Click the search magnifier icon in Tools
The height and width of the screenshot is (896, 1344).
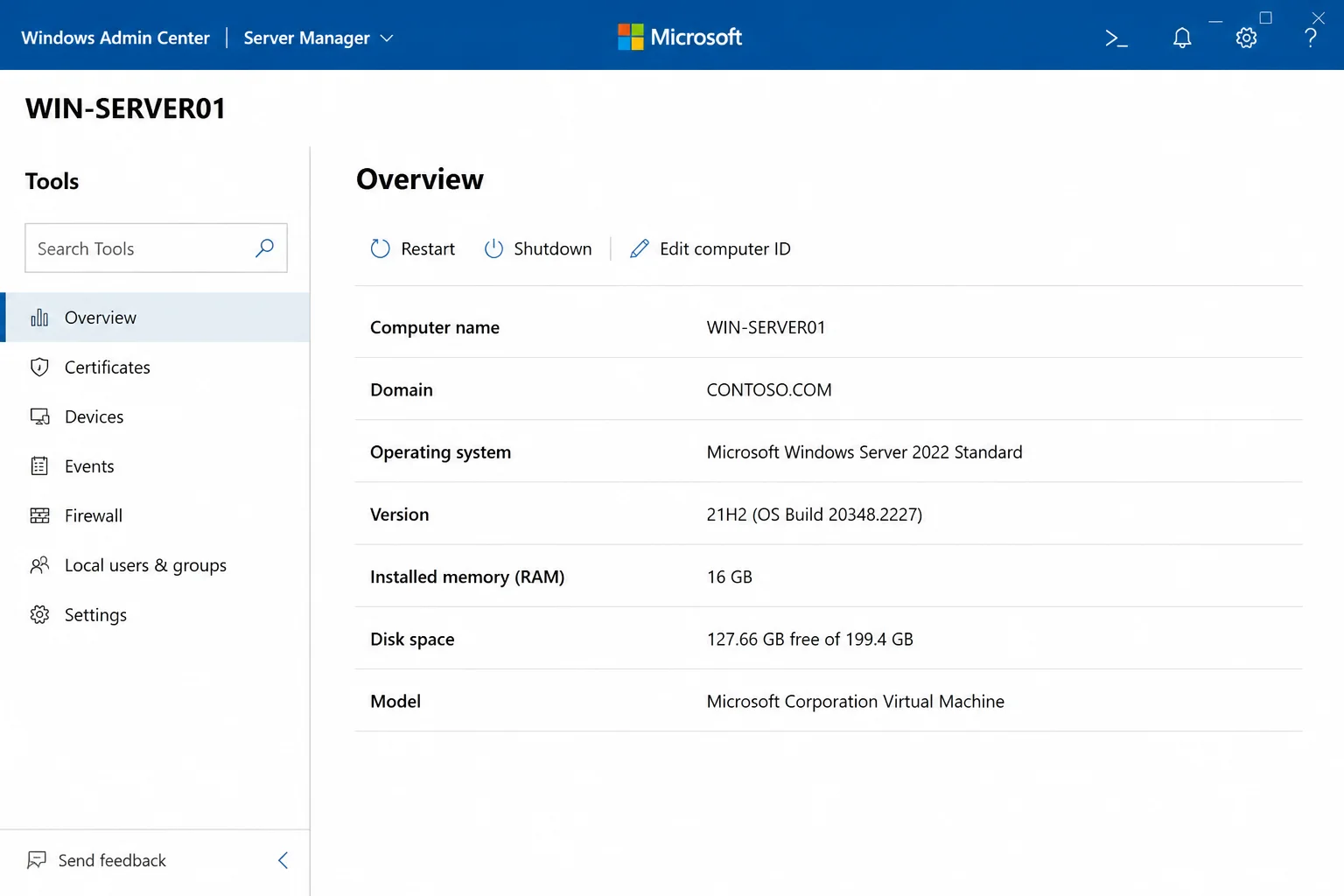(264, 248)
